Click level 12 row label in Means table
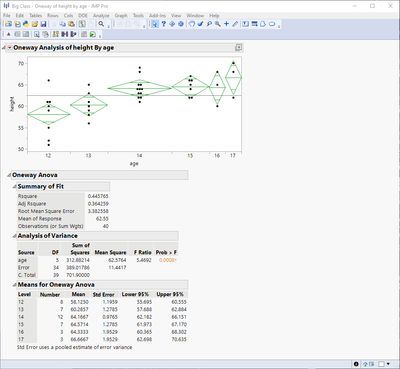 coord(21,302)
